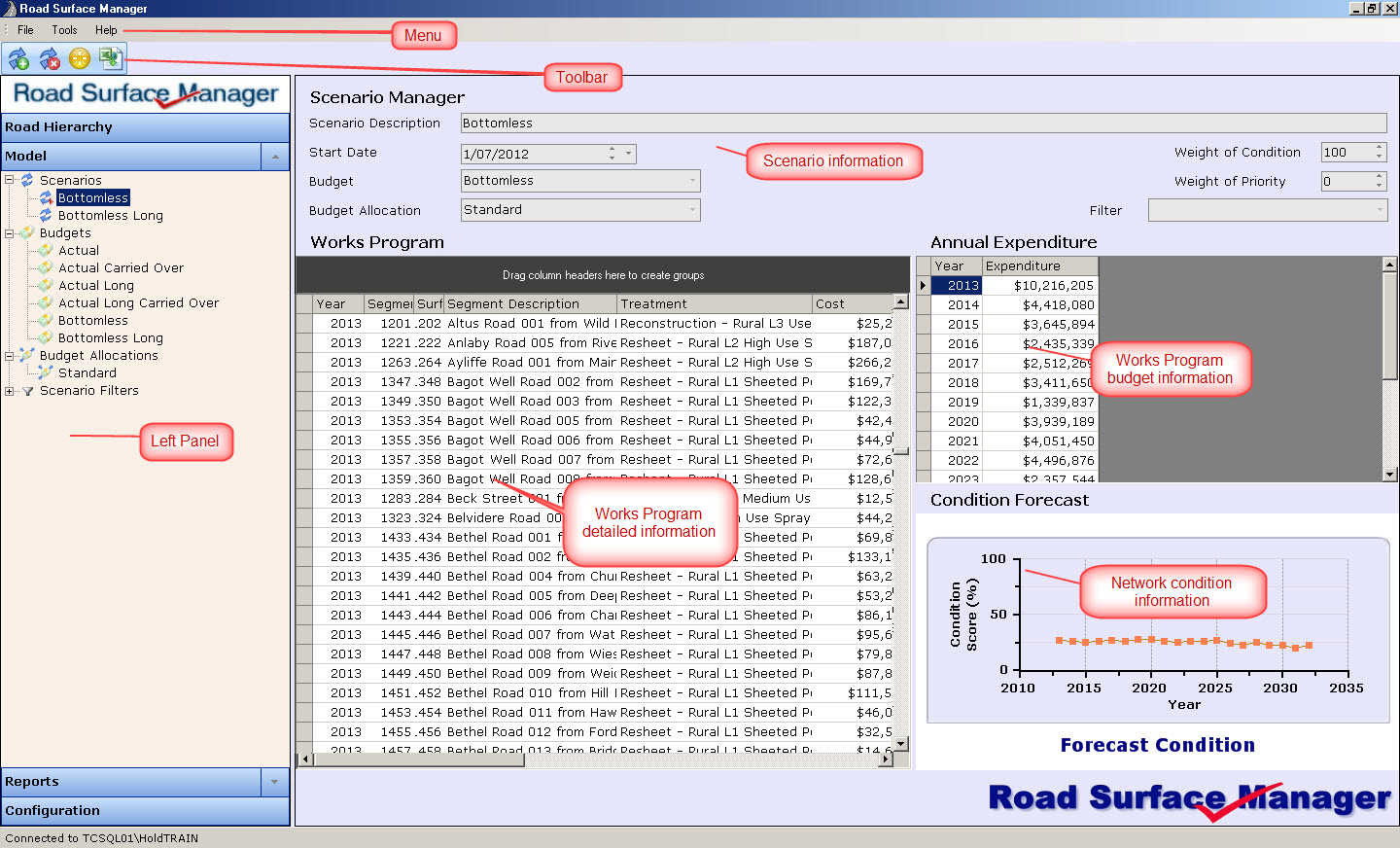Click the icon next to the Actual Long budget

tap(46, 285)
